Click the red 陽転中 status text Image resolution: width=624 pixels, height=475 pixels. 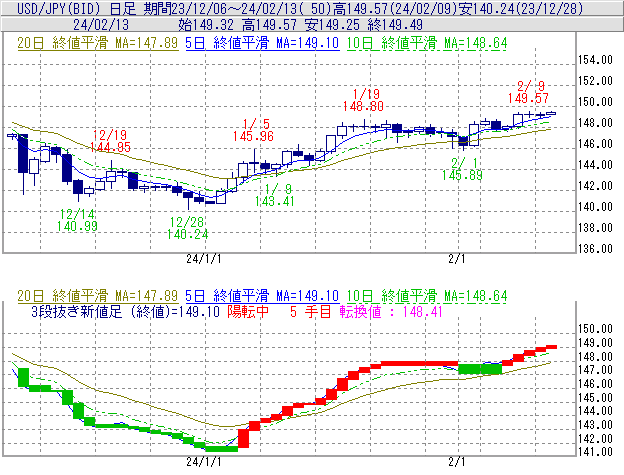248,312
